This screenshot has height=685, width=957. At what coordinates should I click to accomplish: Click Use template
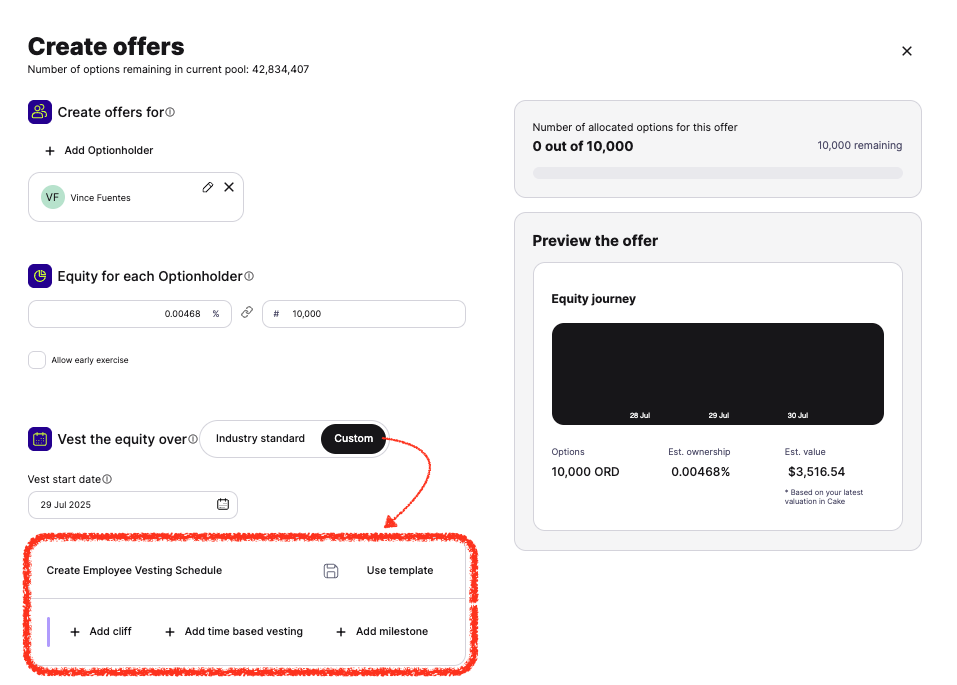pos(400,570)
